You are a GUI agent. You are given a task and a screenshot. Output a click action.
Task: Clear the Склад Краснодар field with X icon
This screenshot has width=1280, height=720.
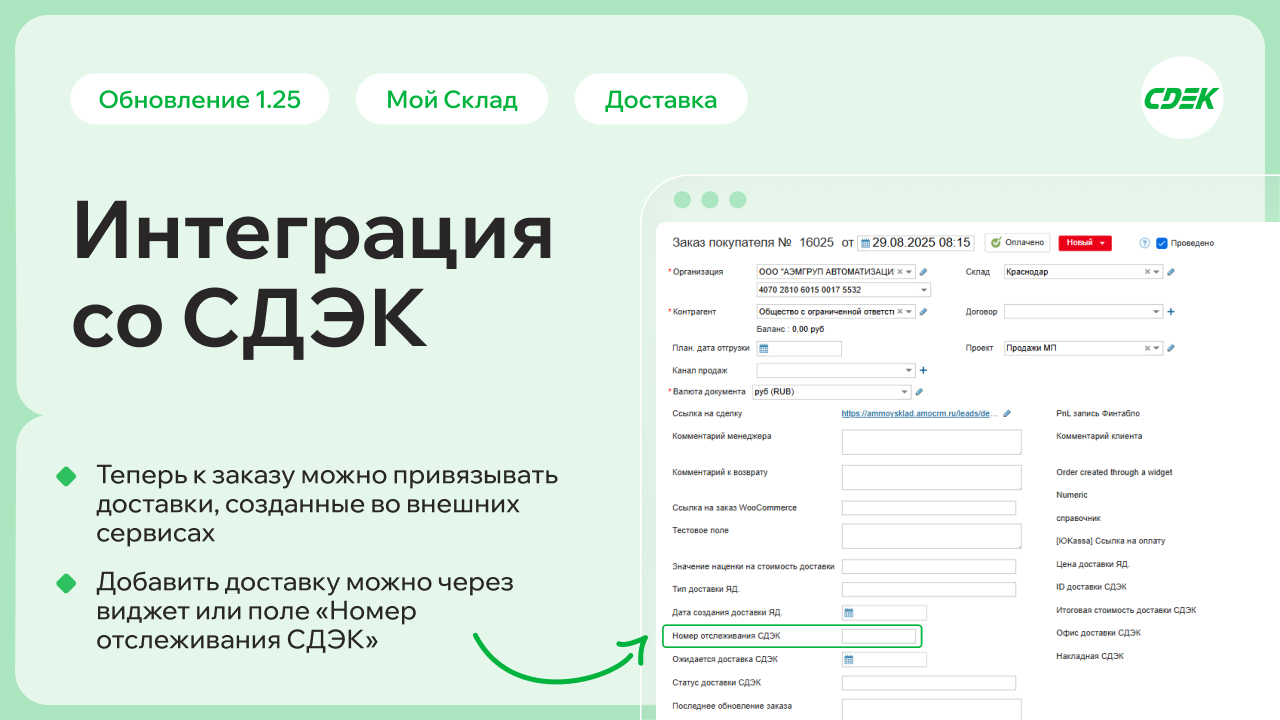1147,272
